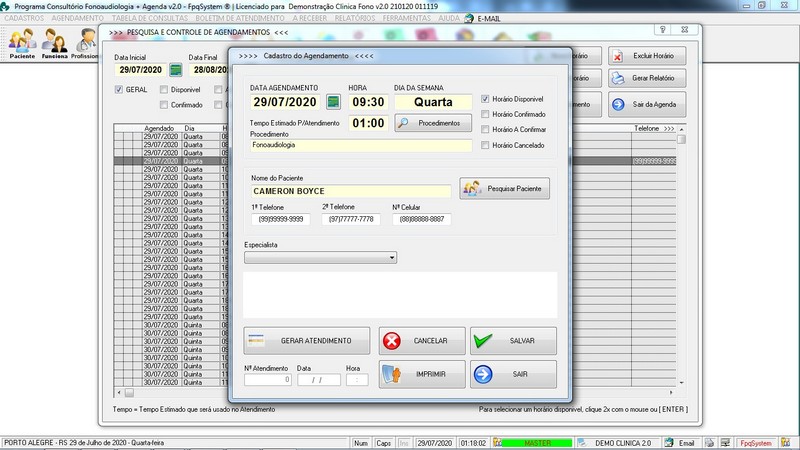Open the A RECEBER menu

(x=310, y=18)
